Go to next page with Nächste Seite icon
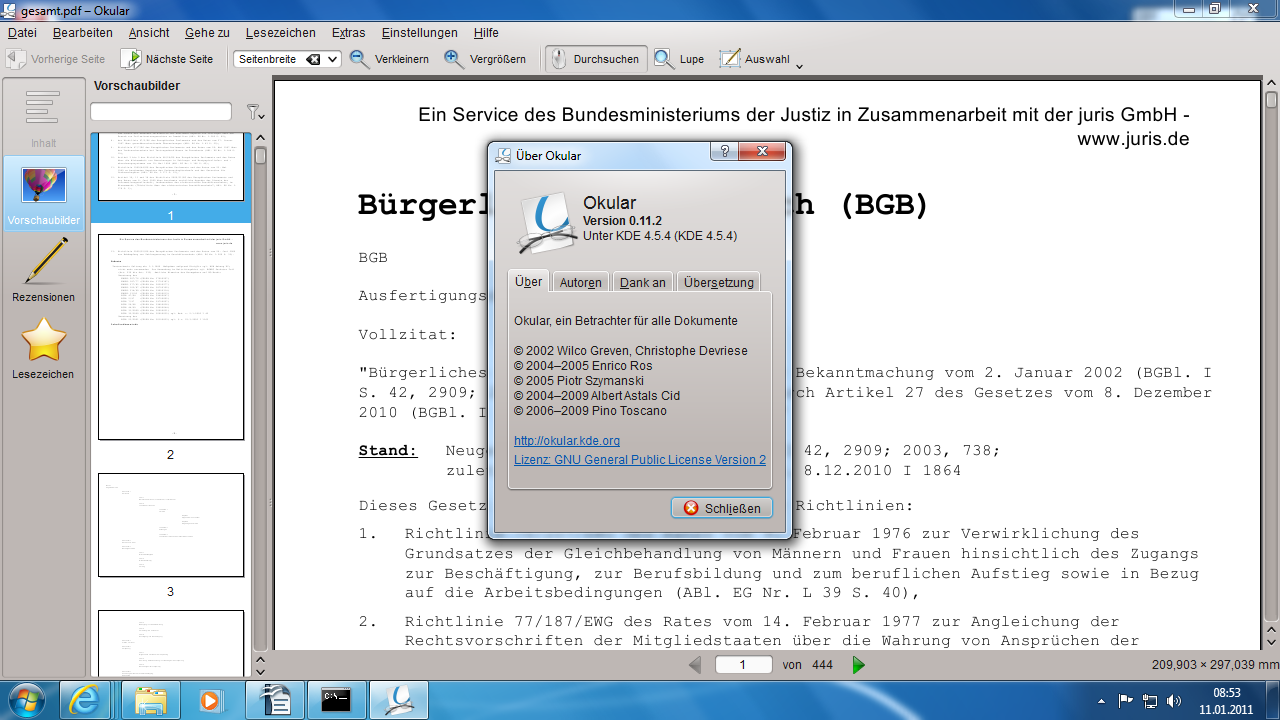 [133, 58]
